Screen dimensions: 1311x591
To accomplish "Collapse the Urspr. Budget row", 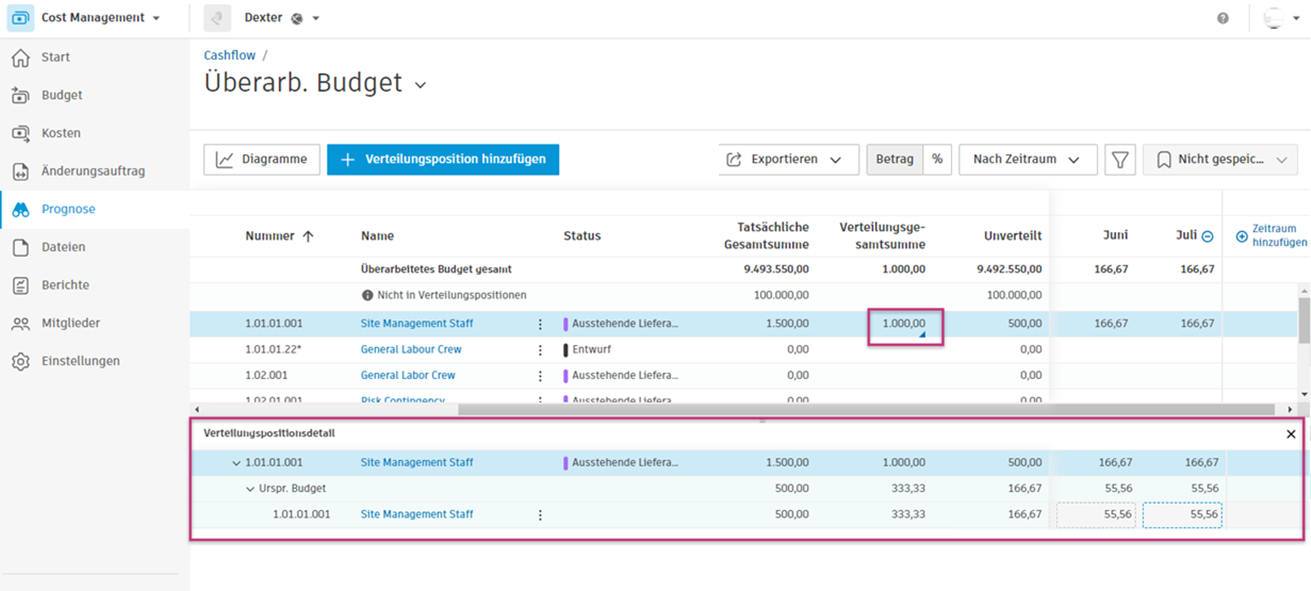I will (250, 489).
